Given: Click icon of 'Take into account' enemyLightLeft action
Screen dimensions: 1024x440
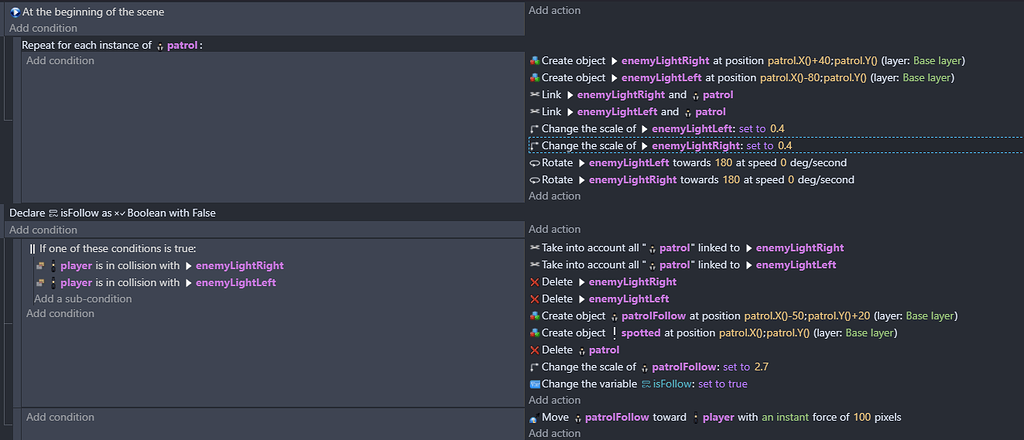Looking at the screenshot, I should point(534,265).
